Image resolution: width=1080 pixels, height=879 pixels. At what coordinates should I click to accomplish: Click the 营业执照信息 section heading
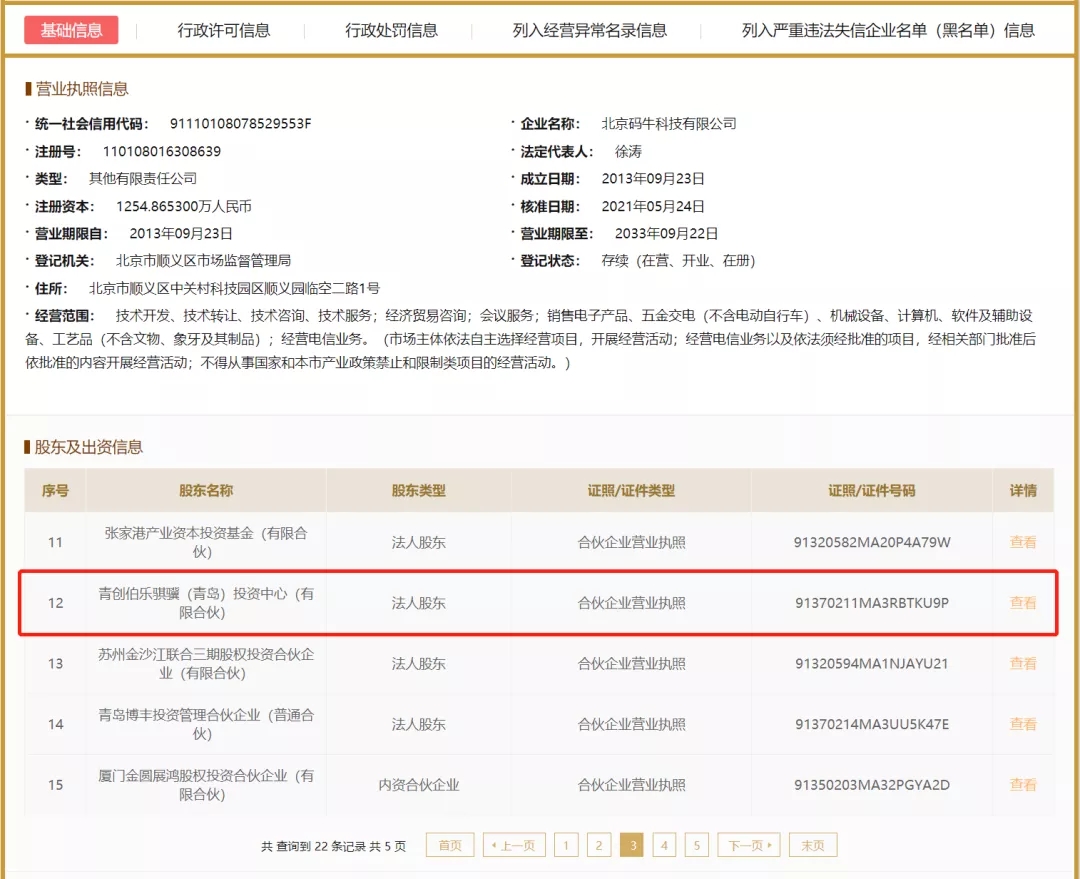[81, 89]
